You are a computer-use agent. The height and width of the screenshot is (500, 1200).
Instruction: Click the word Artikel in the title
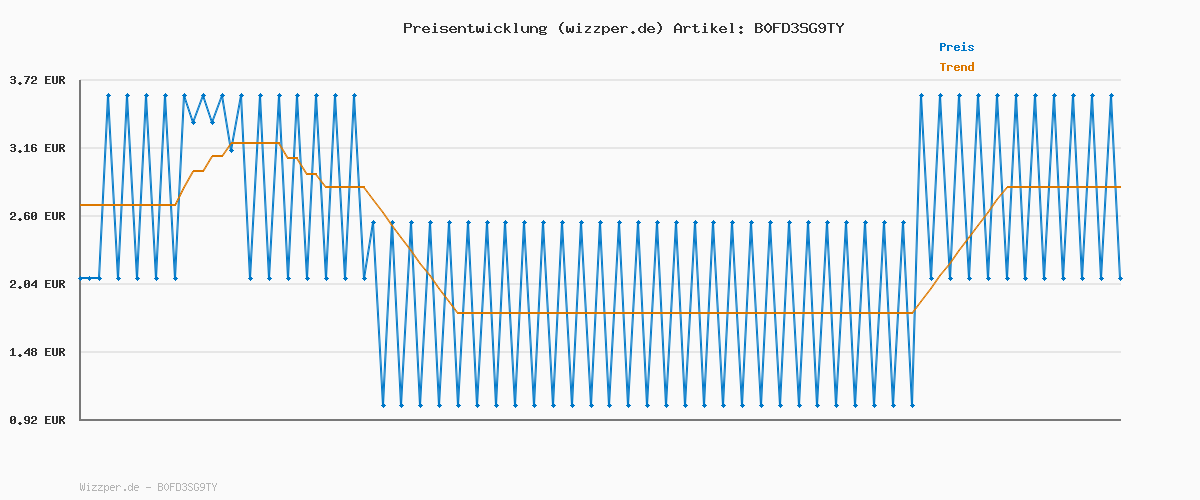706,28
